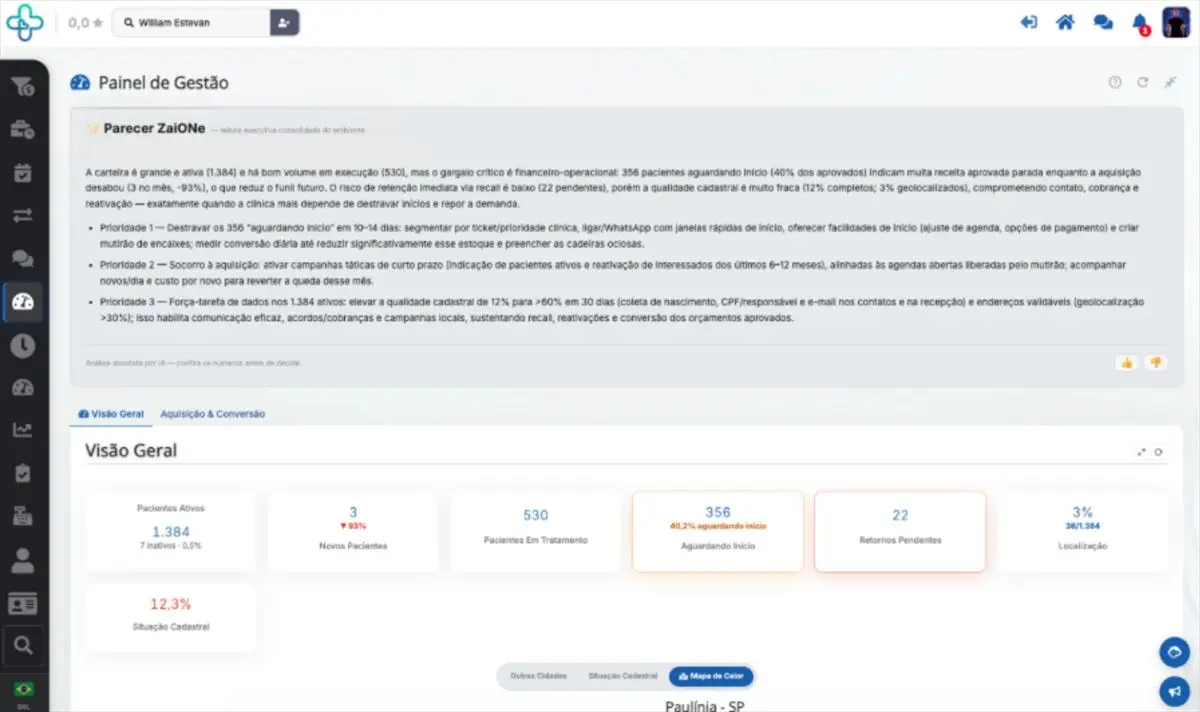The height and width of the screenshot is (712, 1200).
Task: Click the Mapa de Calor button
Action: [712, 676]
